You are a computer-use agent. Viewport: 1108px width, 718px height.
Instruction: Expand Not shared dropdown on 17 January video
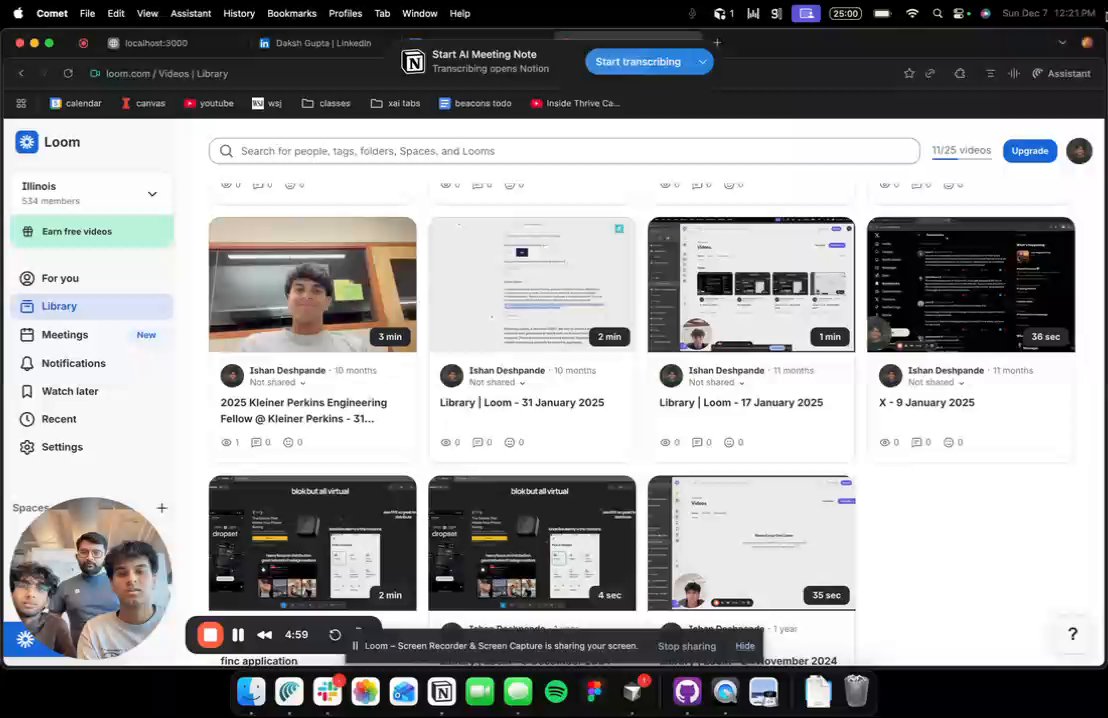(717, 382)
